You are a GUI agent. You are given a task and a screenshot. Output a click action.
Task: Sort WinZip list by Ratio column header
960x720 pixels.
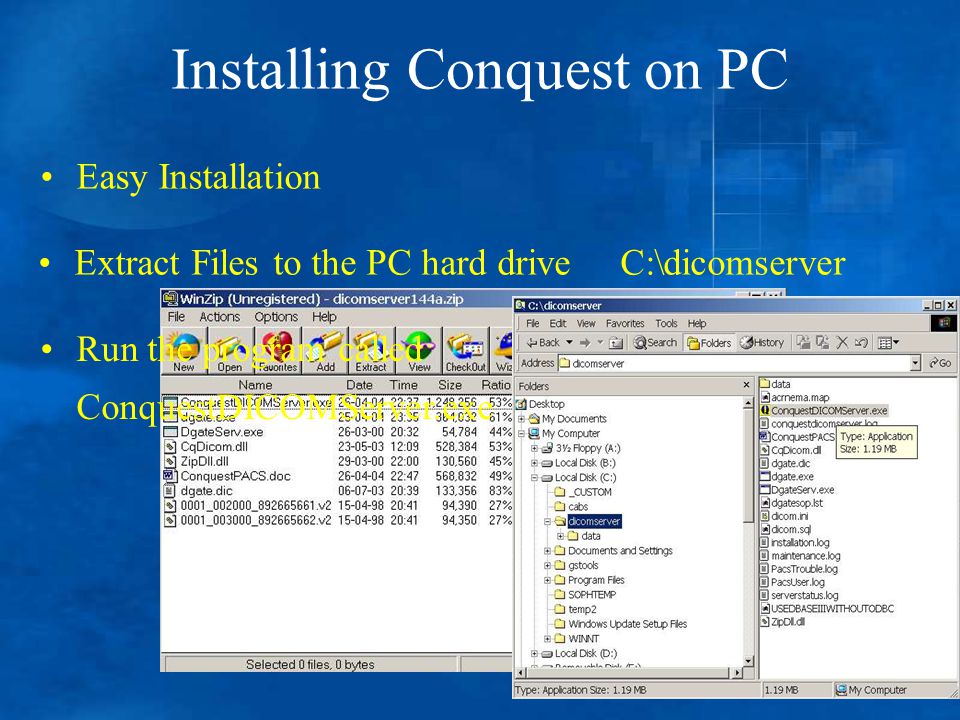coord(496,385)
